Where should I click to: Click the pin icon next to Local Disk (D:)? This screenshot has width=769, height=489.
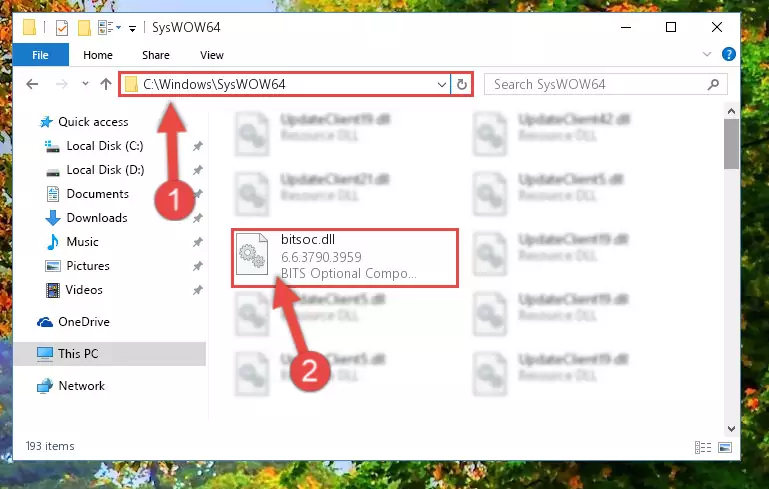[197, 170]
